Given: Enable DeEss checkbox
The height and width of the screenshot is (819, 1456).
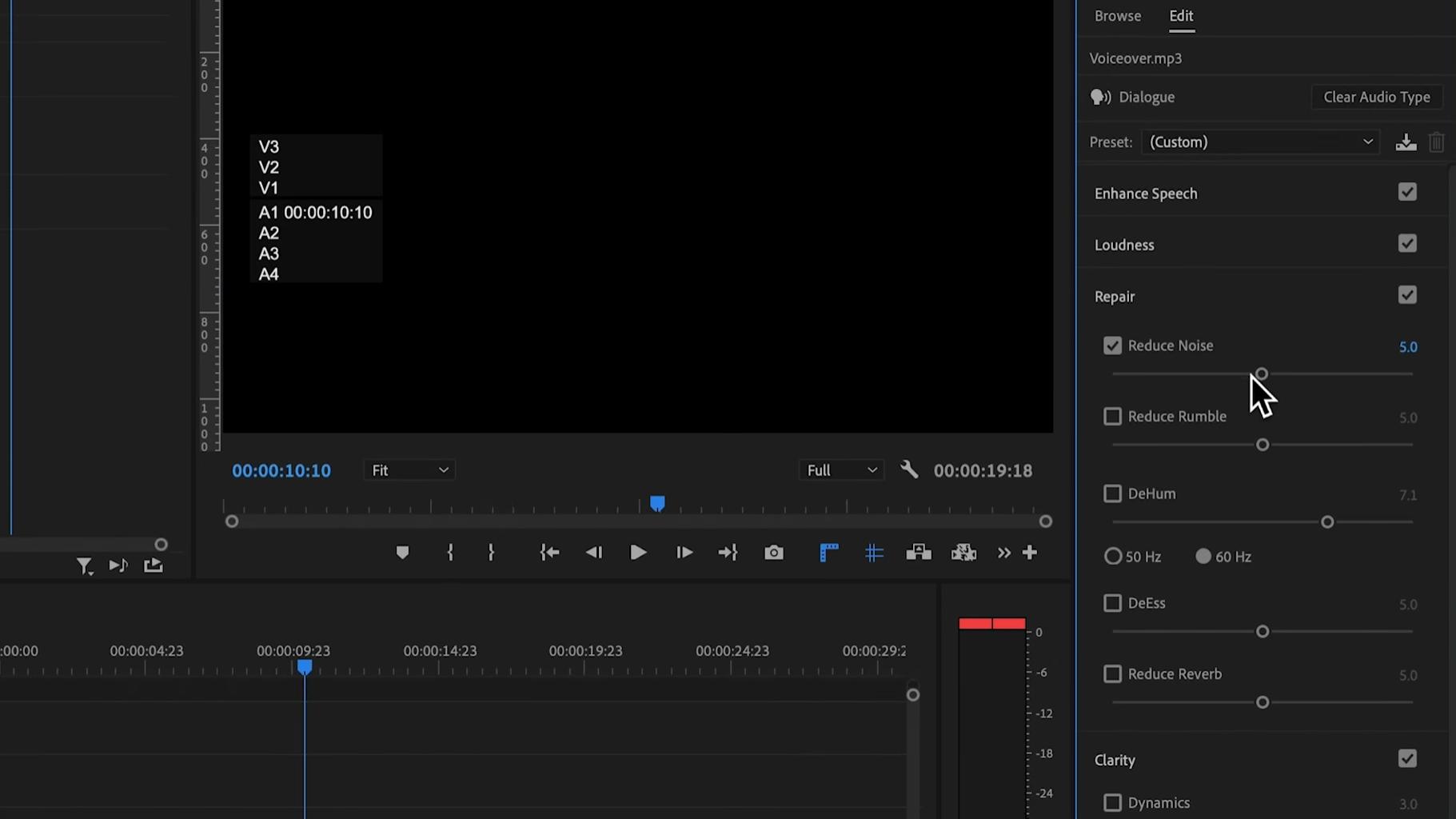Looking at the screenshot, I should point(1112,603).
